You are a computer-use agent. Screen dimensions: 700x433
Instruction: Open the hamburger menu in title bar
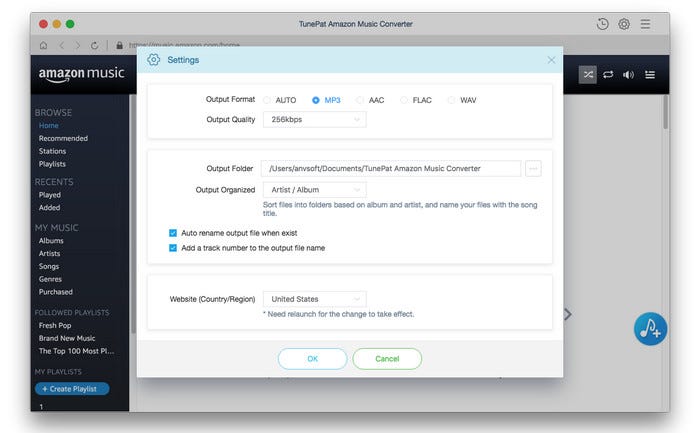(645, 24)
